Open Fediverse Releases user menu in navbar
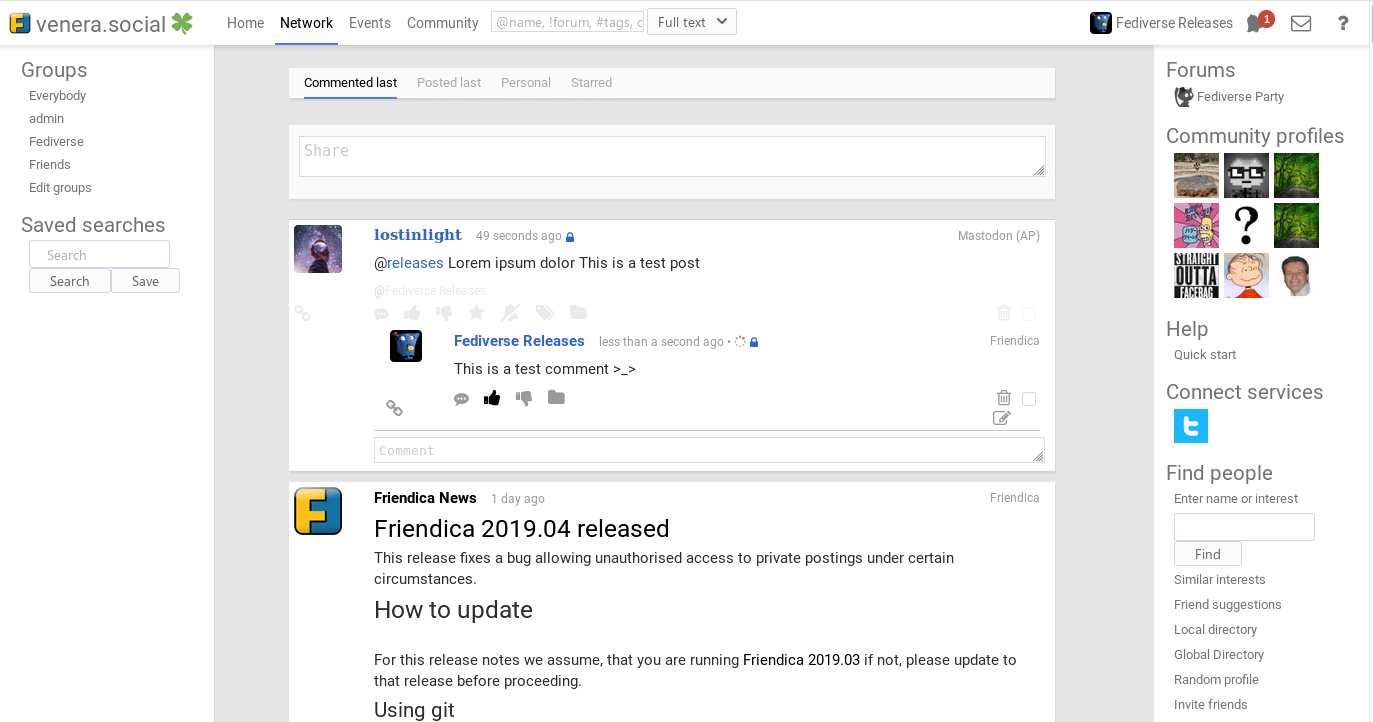The height and width of the screenshot is (722, 1373). (1161, 23)
